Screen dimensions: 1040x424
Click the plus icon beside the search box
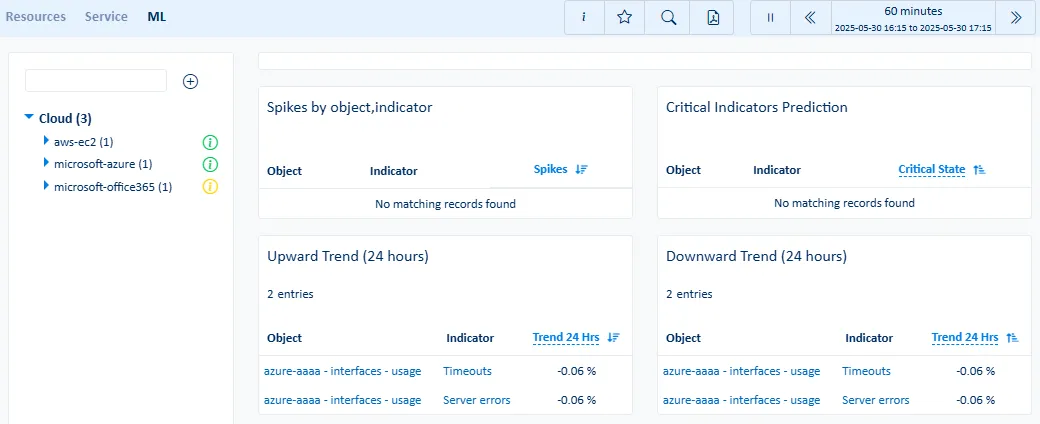tap(190, 81)
